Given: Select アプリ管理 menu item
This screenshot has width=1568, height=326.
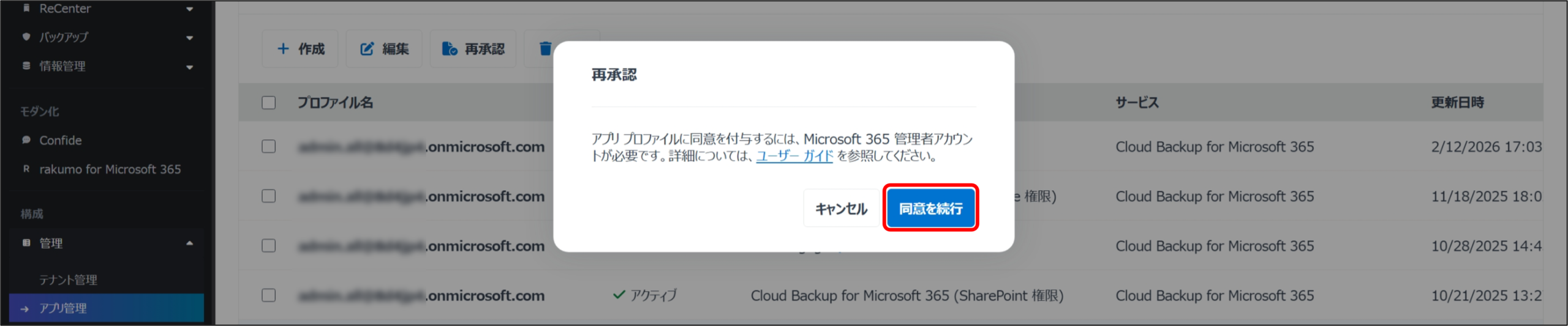Looking at the screenshot, I should coord(63,308).
